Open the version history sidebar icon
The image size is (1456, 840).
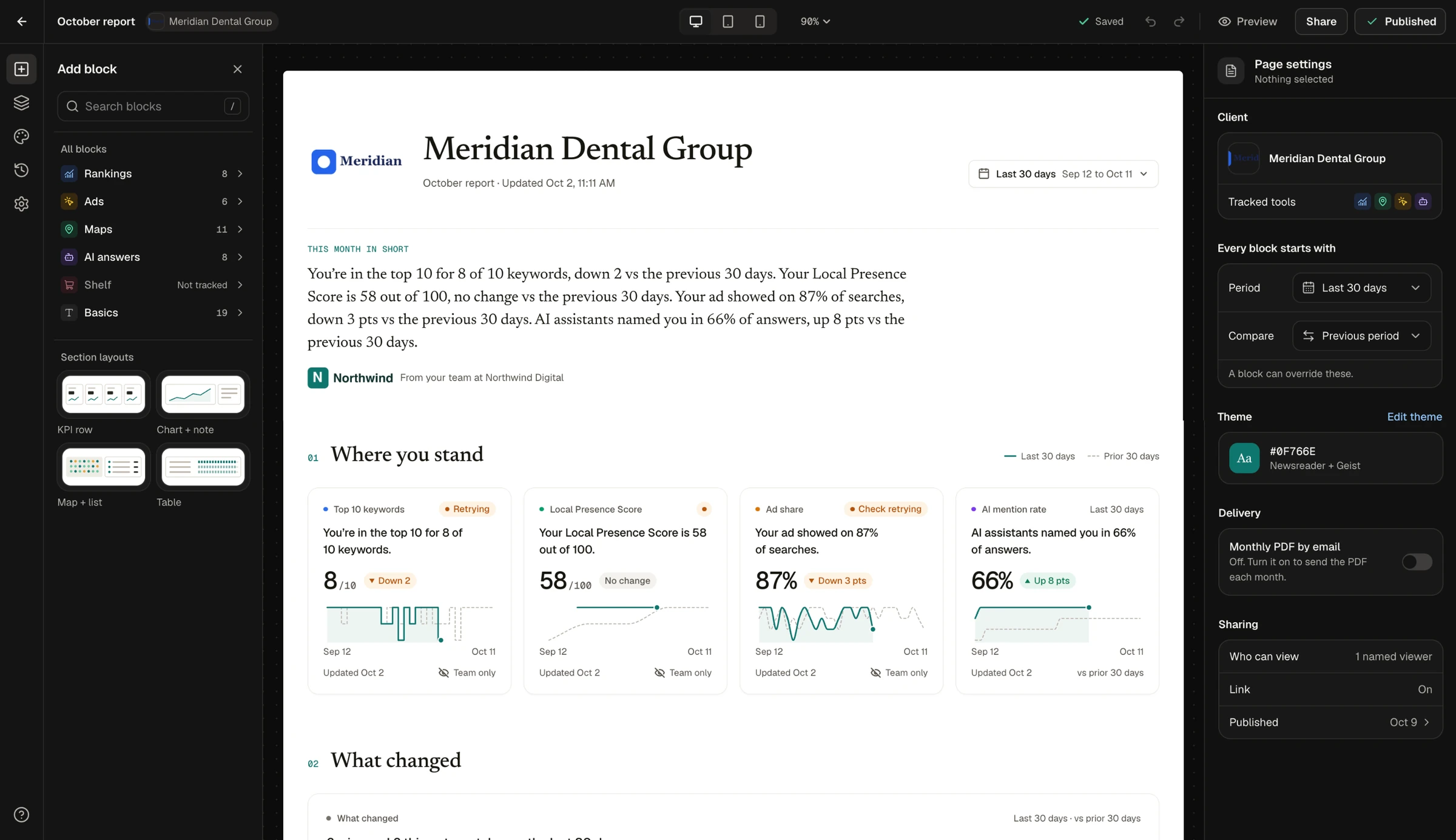[21, 170]
